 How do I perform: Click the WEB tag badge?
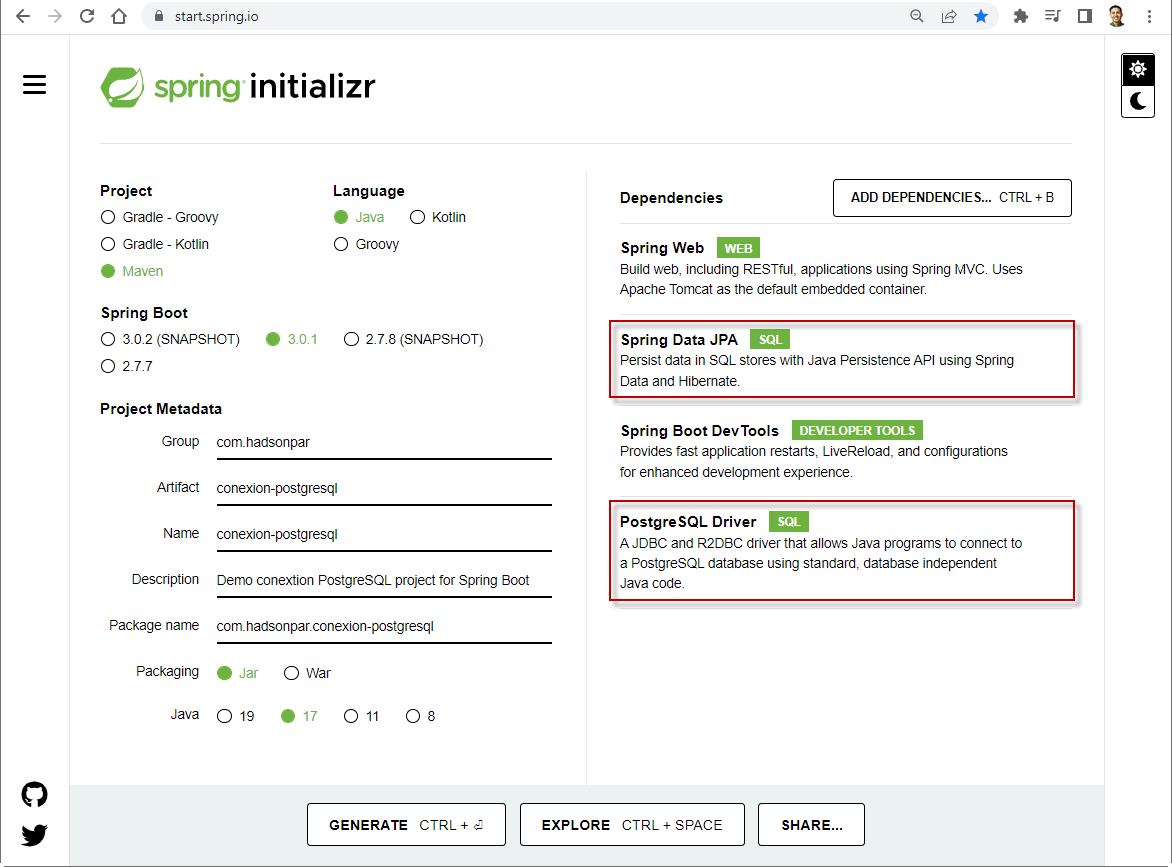click(x=738, y=248)
